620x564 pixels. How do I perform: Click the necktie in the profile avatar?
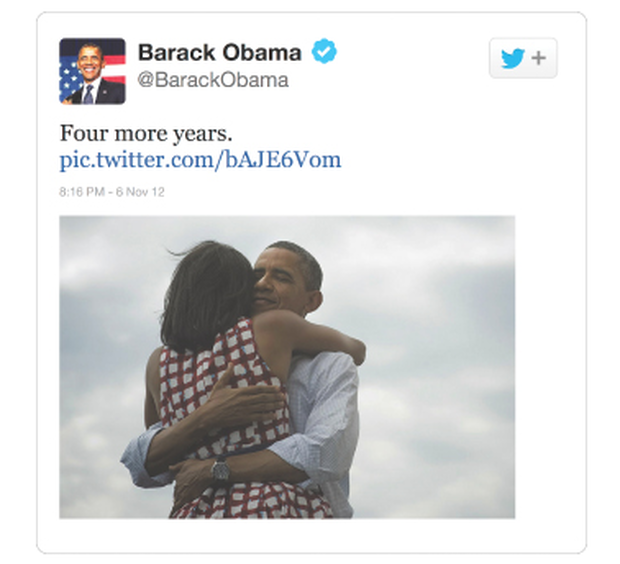(89, 95)
